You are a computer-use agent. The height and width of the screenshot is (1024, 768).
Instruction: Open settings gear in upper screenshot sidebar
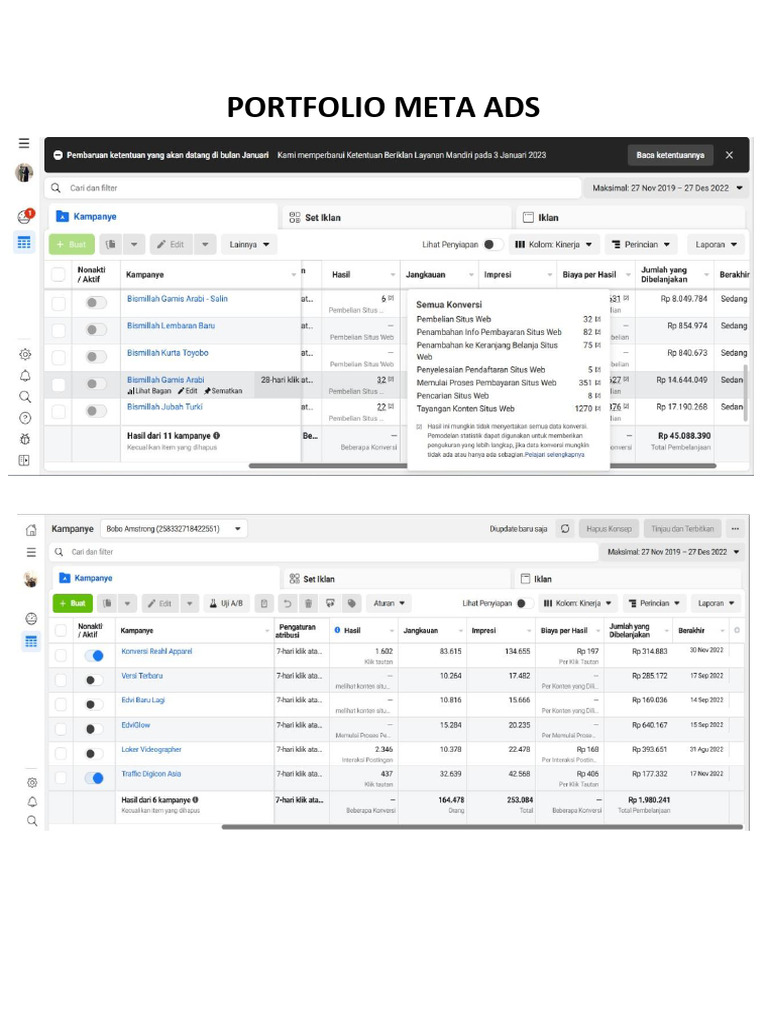(25, 355)
